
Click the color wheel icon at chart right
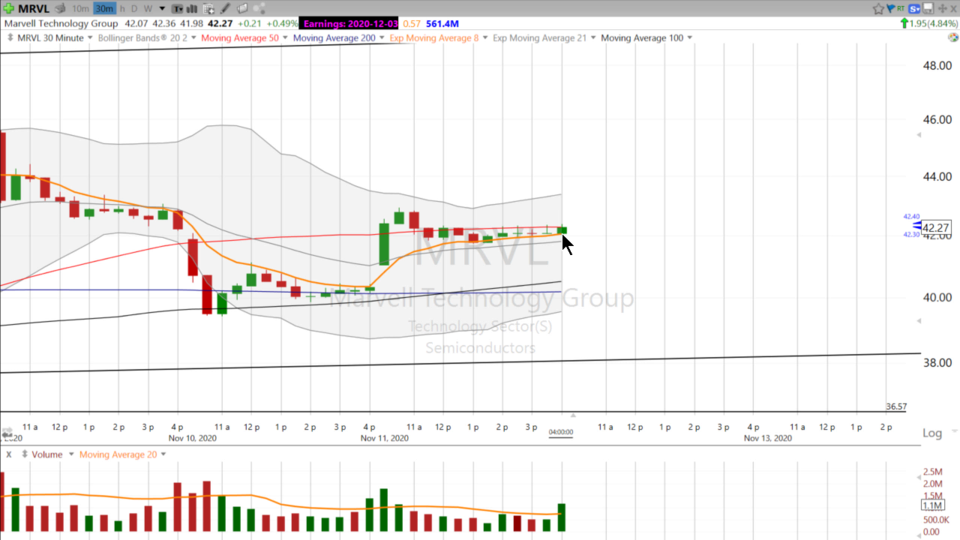[x=953, y=37]
